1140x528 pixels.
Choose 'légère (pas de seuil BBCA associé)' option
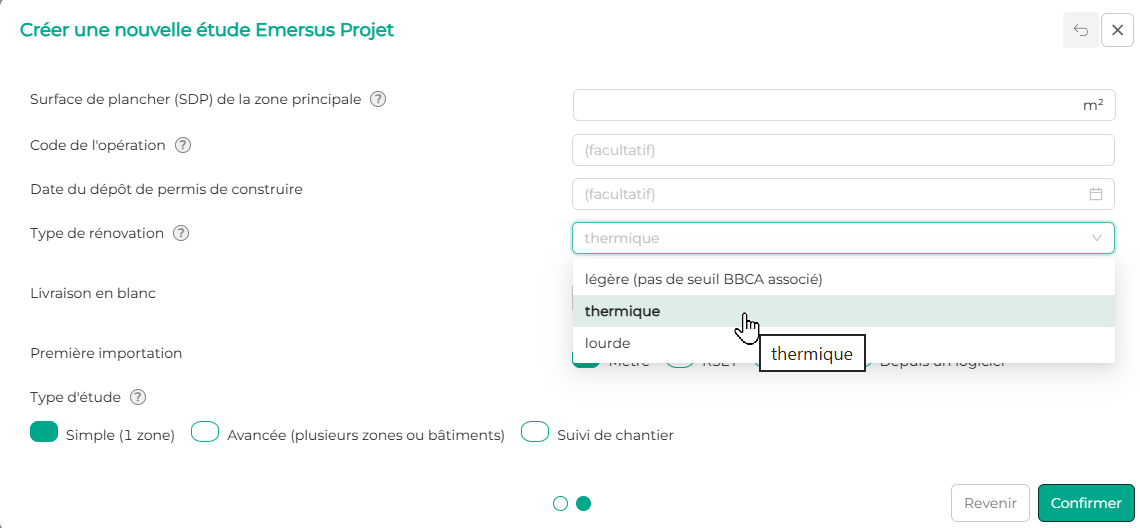pos(703,279)
